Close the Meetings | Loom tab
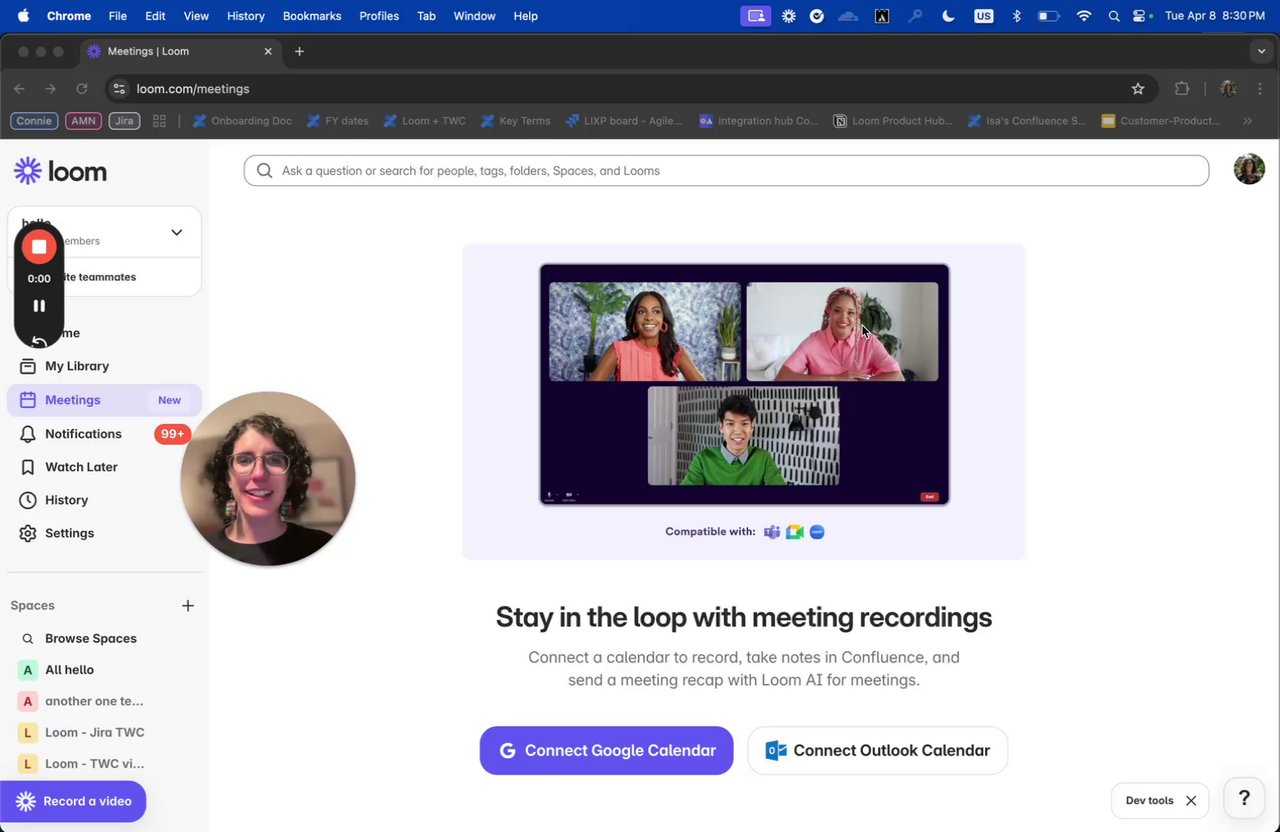 coord(268,51)
